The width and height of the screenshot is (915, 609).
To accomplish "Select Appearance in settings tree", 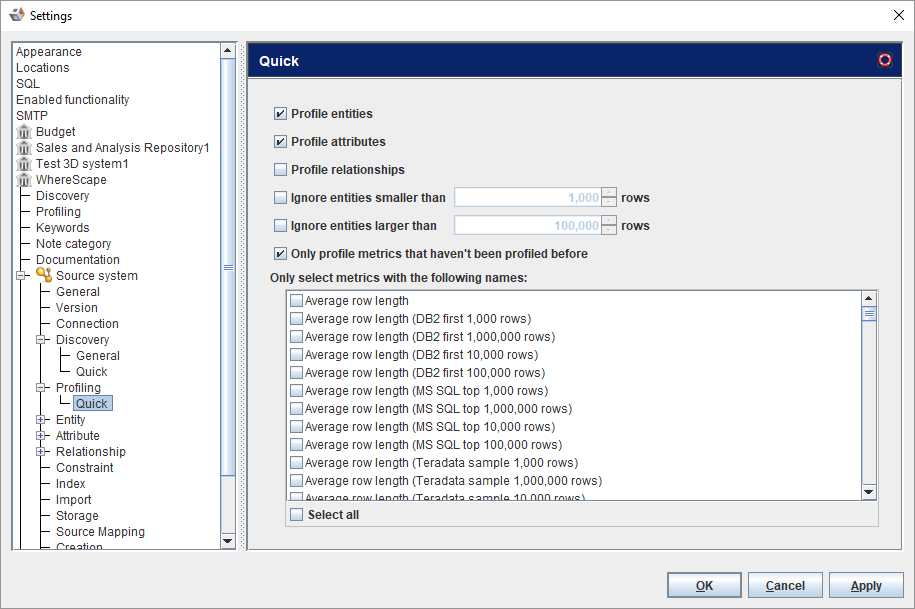I will coord(49,52).
